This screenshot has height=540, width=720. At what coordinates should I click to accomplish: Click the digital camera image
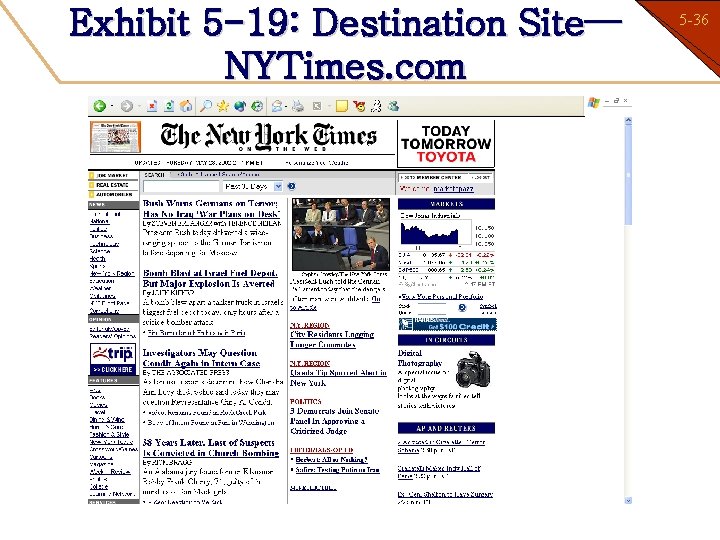coord(473,369)
